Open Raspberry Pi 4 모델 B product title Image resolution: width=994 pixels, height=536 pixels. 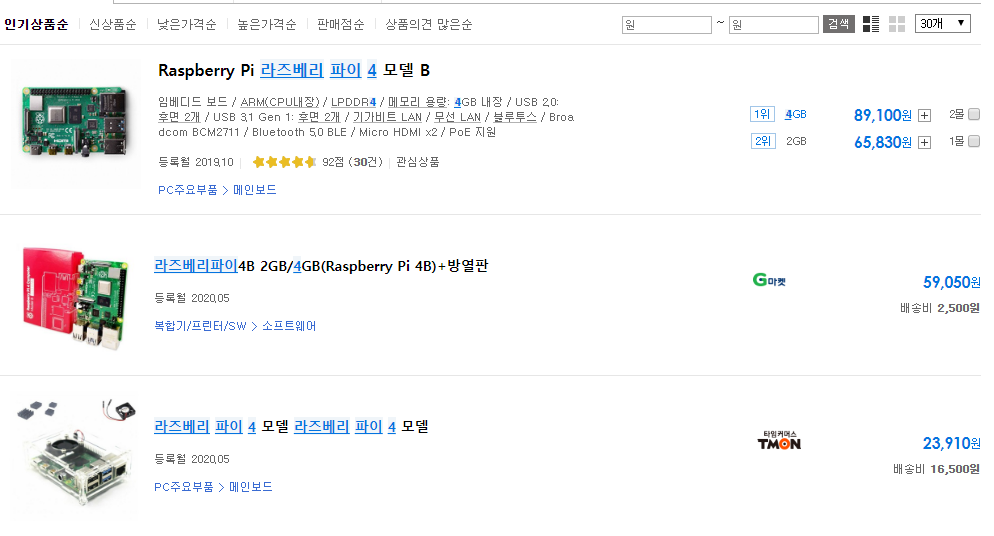(294, 70)
